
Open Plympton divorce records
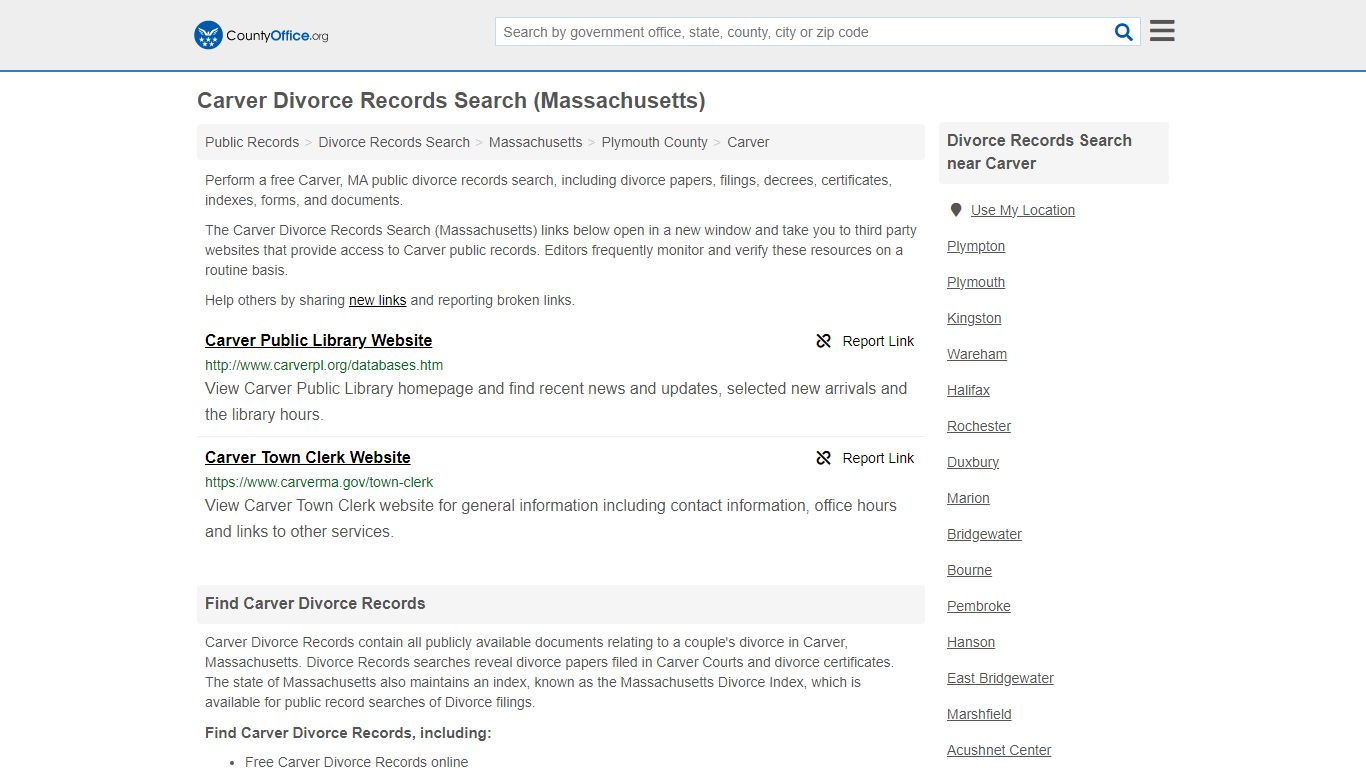tap(976, 246)
